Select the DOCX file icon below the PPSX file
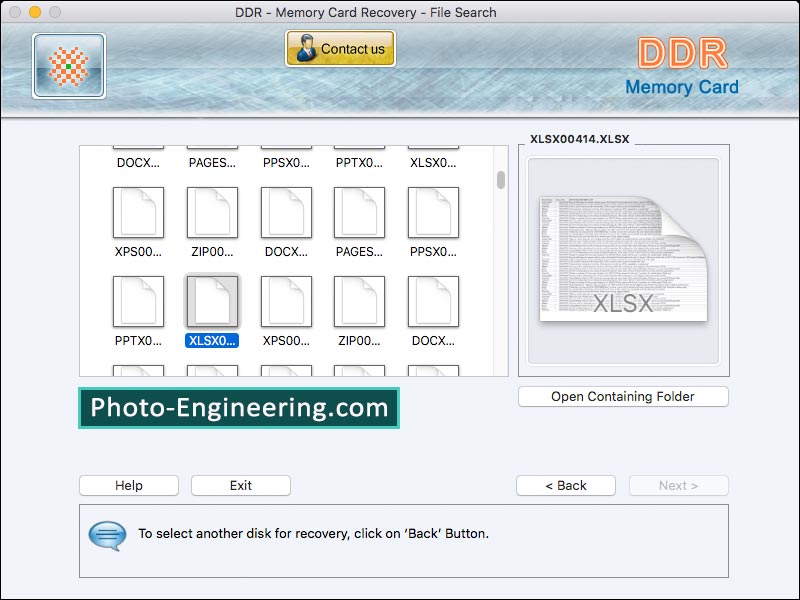The image size is (800, 600). pyautogui.click(x=433, y=302)
